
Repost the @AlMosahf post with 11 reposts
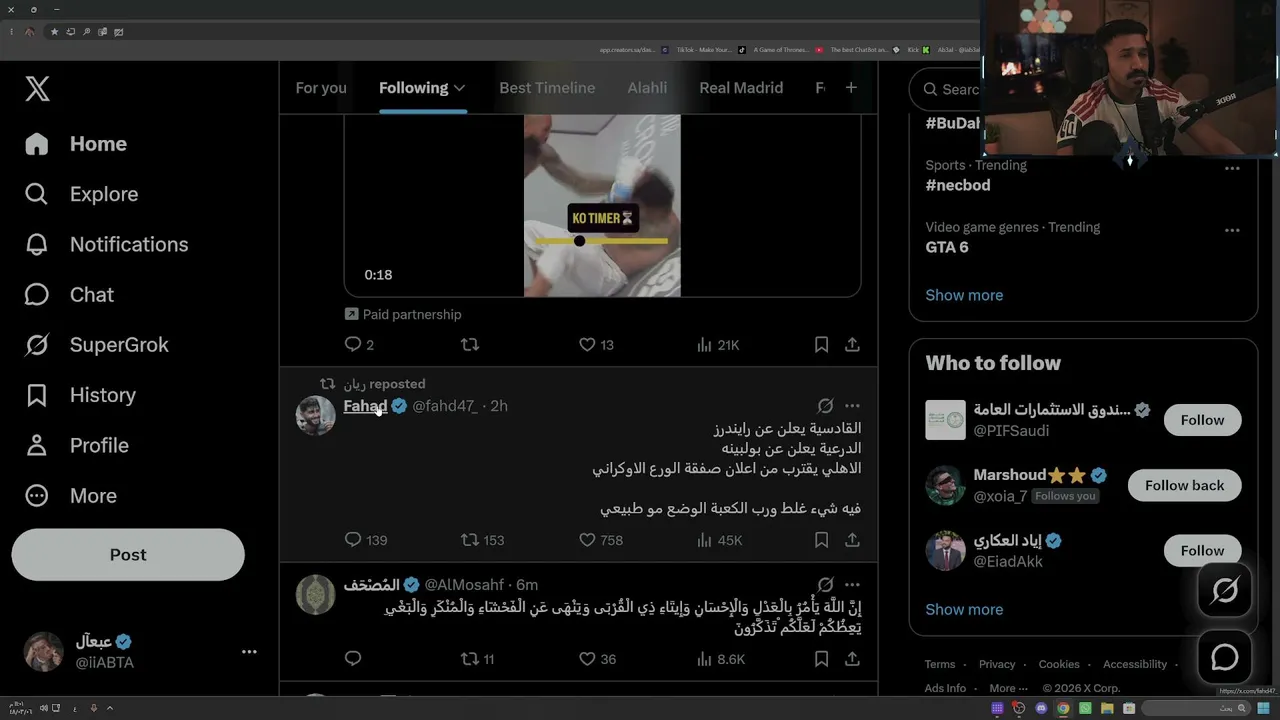pos(477,659)
